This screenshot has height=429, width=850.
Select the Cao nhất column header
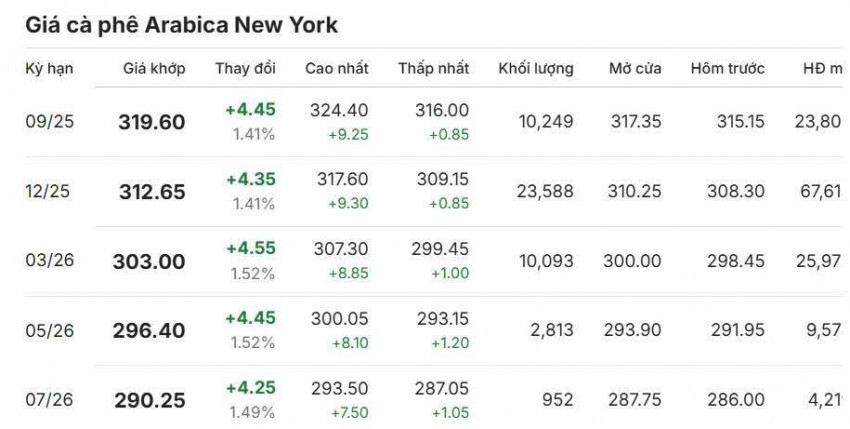click(337, 69)
